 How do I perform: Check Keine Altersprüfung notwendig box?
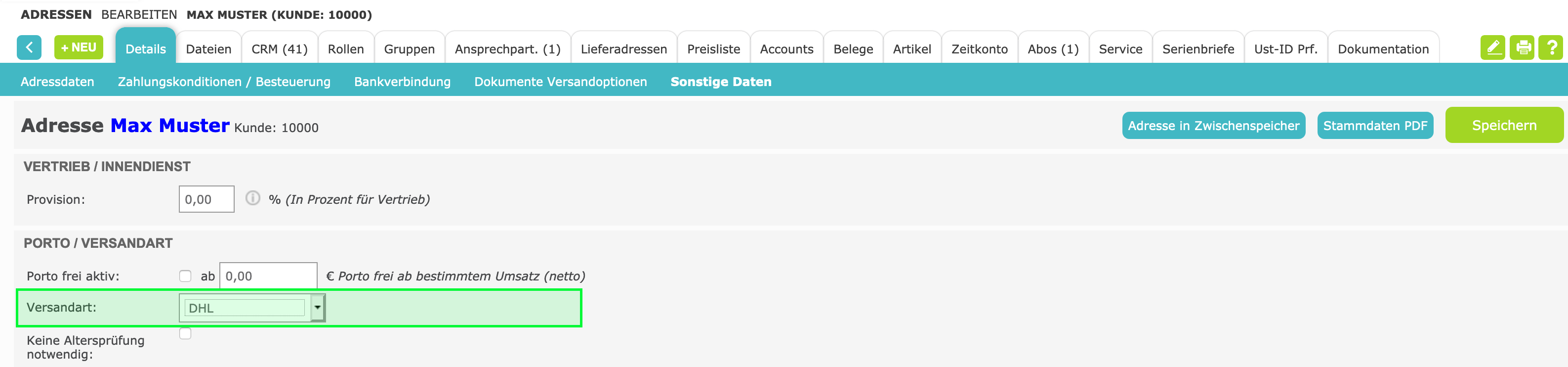point(186,333)
